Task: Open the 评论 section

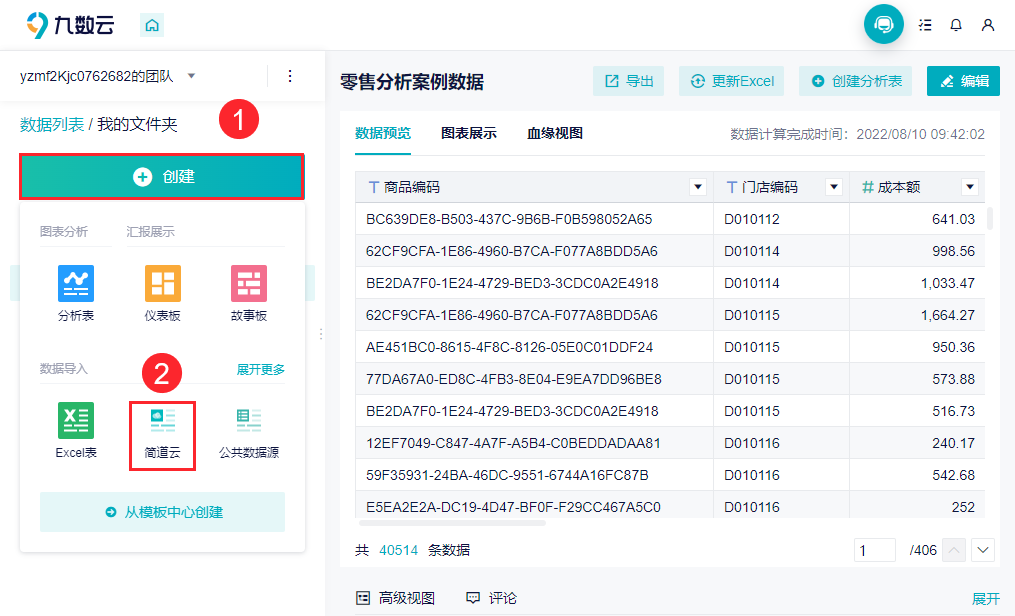Action: pyautogui.click(x=491, y=598)
